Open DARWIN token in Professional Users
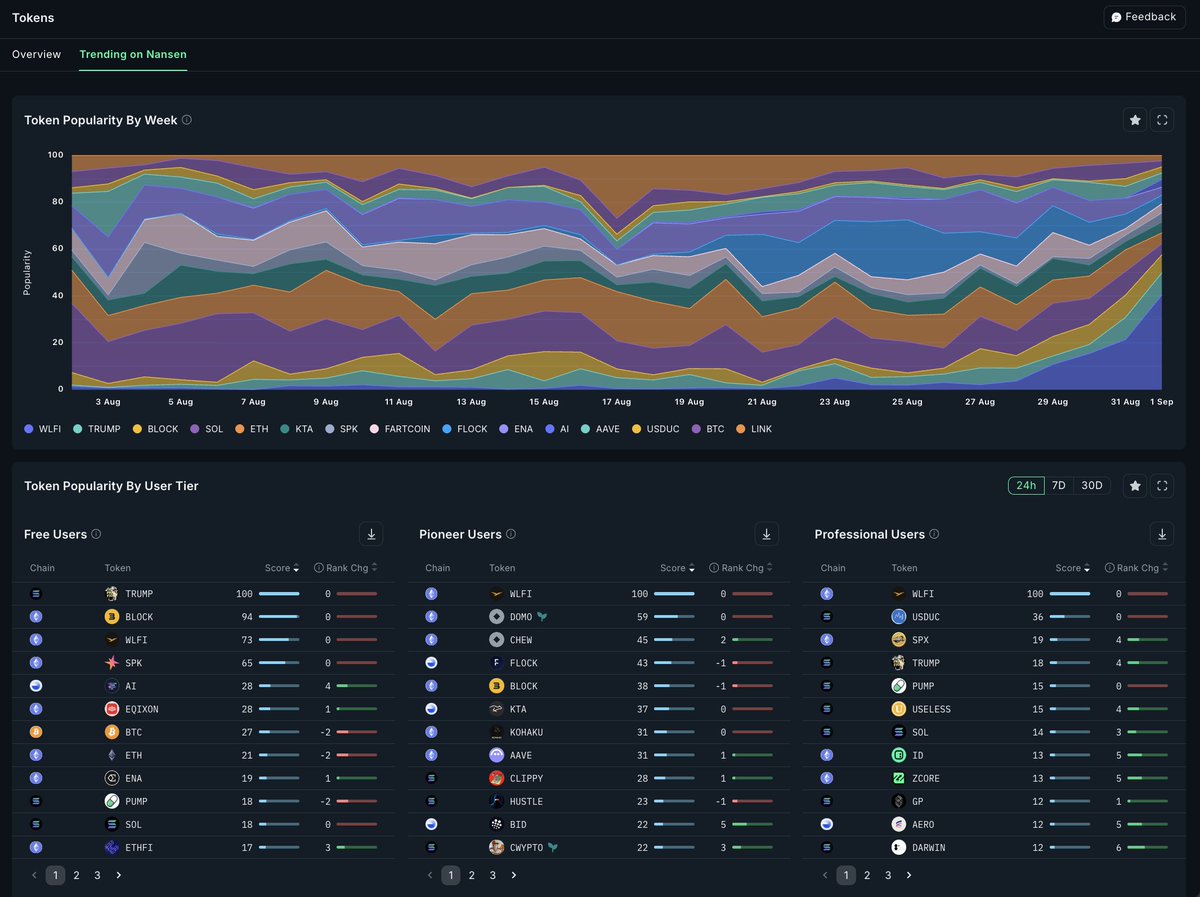The height and width of the screenshot is (897, 1200). pos(929,847)
